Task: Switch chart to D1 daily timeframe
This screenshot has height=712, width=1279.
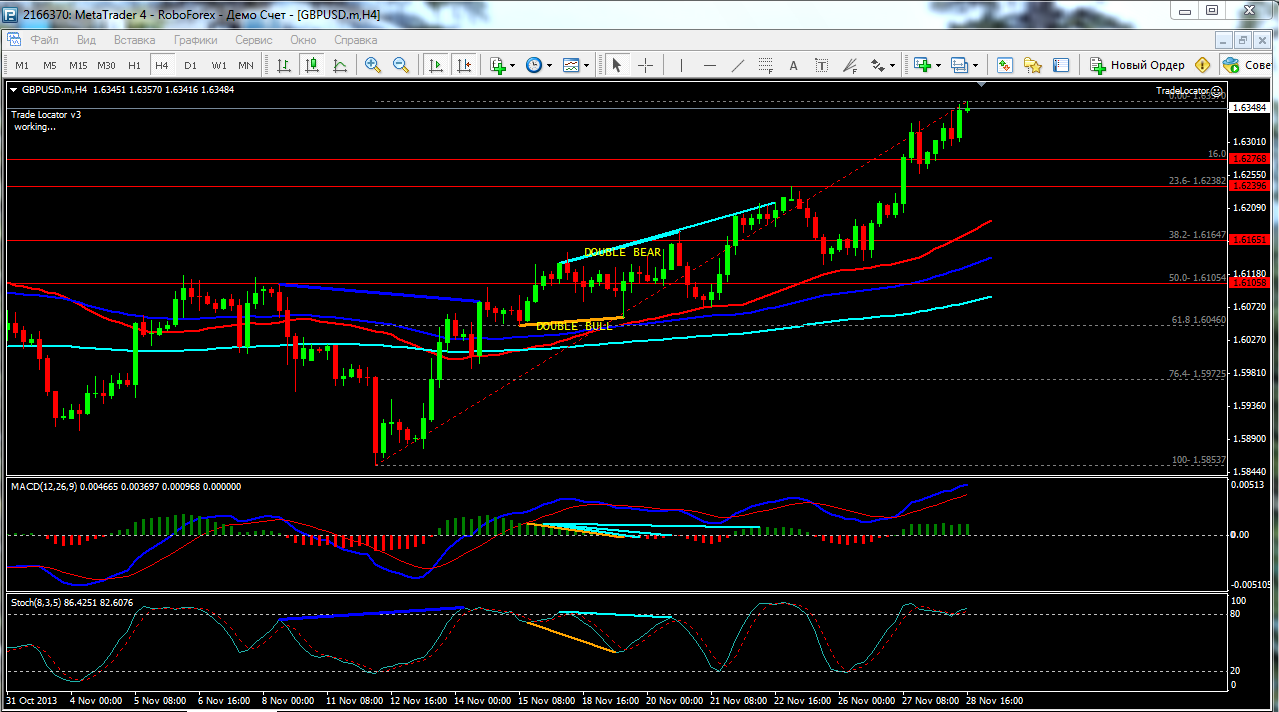Action: [x=190, y=65]
